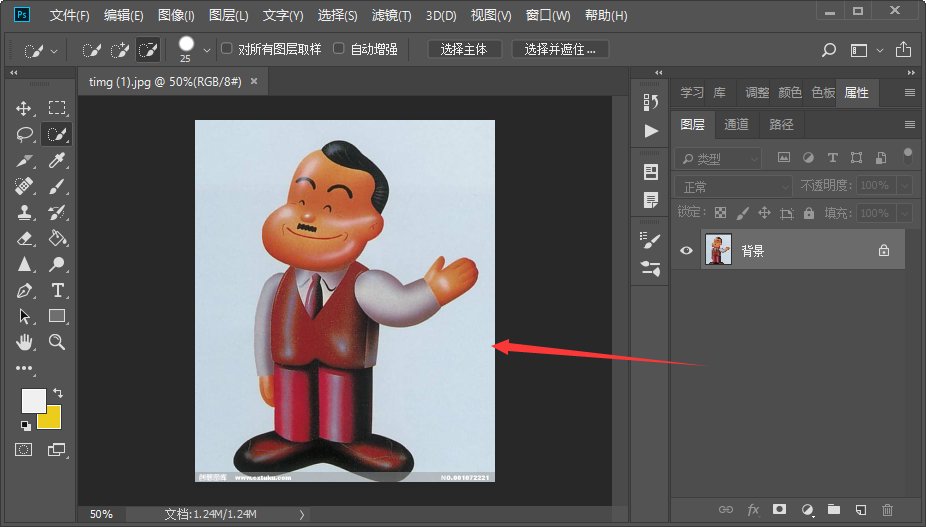Create a new layer

pos(860,509)
